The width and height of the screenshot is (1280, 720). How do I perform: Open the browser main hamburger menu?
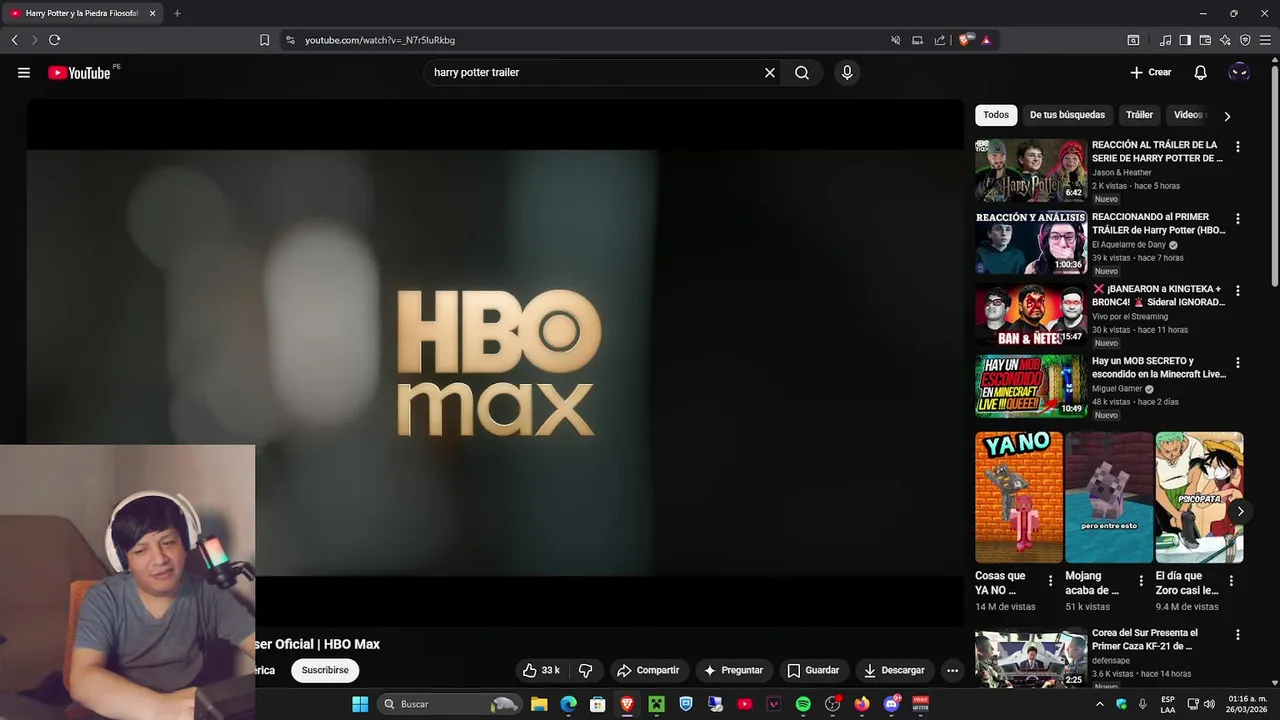1266,40
